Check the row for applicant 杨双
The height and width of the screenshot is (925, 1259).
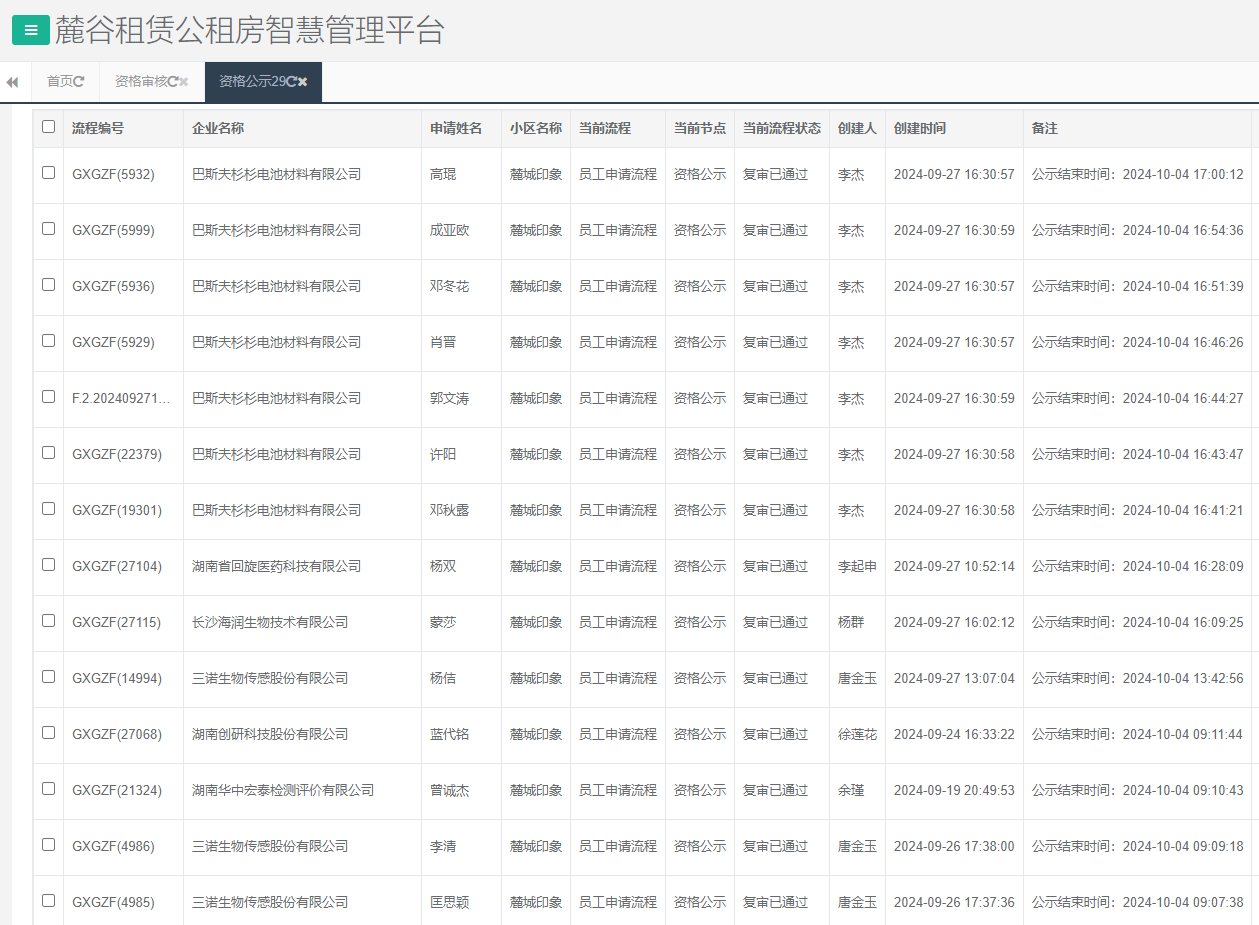point(47,566)
